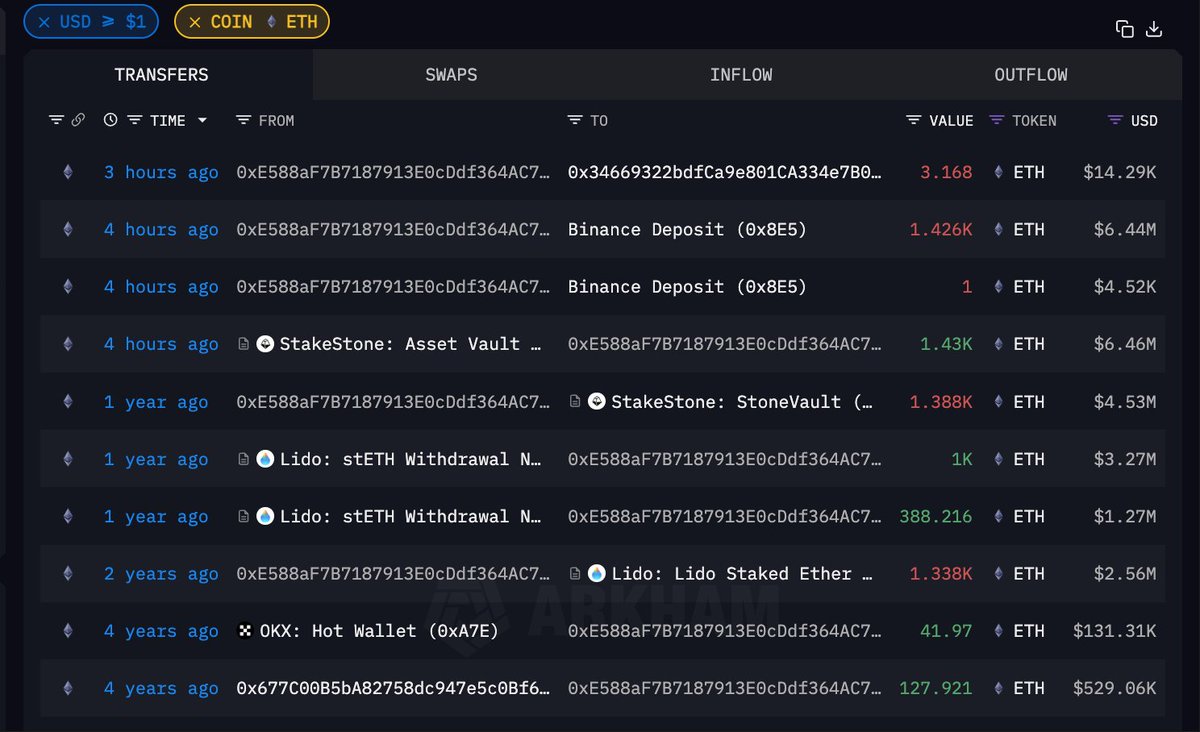Viewport: 1200px width, 732px height.
Task: Click the chain-link filter icon in the header
Action: 78,120
